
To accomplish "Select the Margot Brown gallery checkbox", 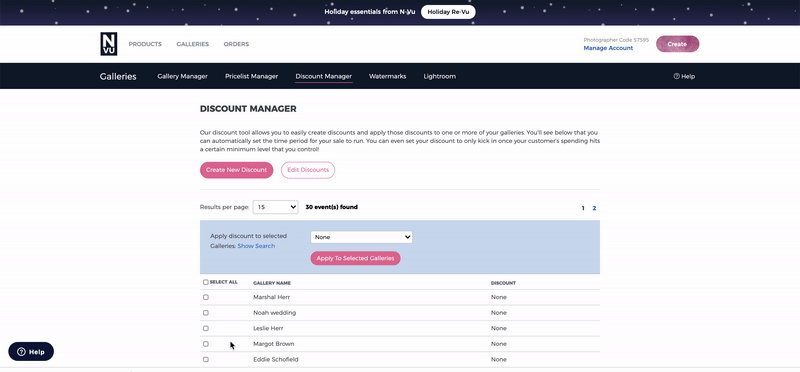I will point(206,344).
